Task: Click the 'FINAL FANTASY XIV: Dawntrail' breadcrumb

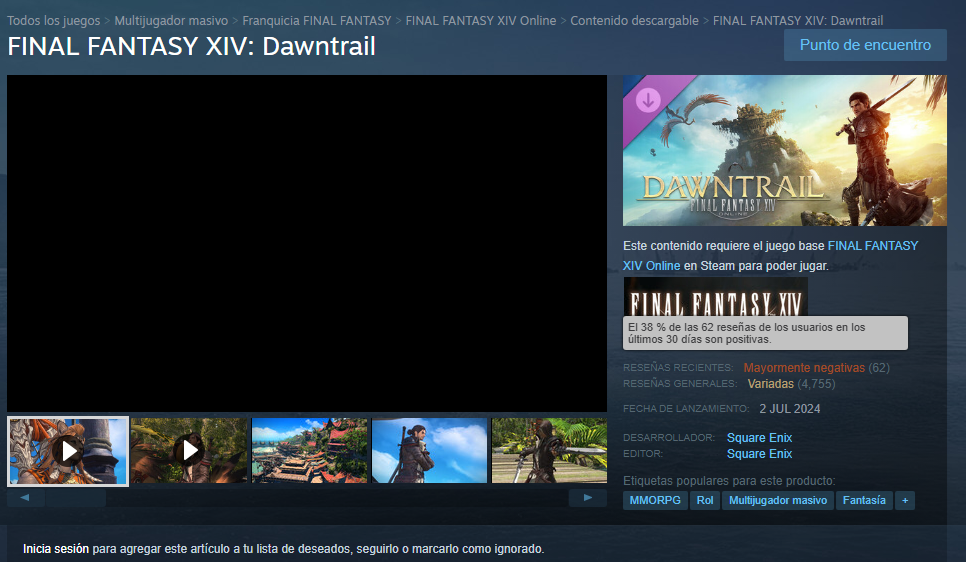Action: coord(798,20)
